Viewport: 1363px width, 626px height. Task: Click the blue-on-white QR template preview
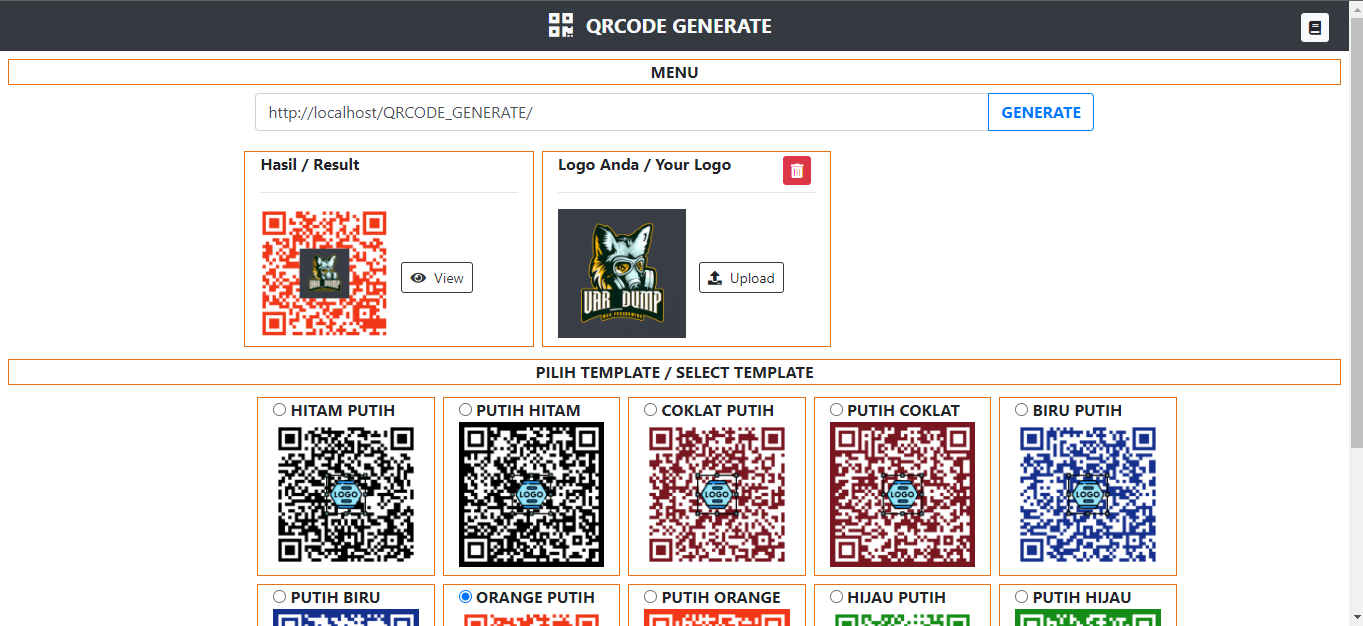(x=1088, y=494)
